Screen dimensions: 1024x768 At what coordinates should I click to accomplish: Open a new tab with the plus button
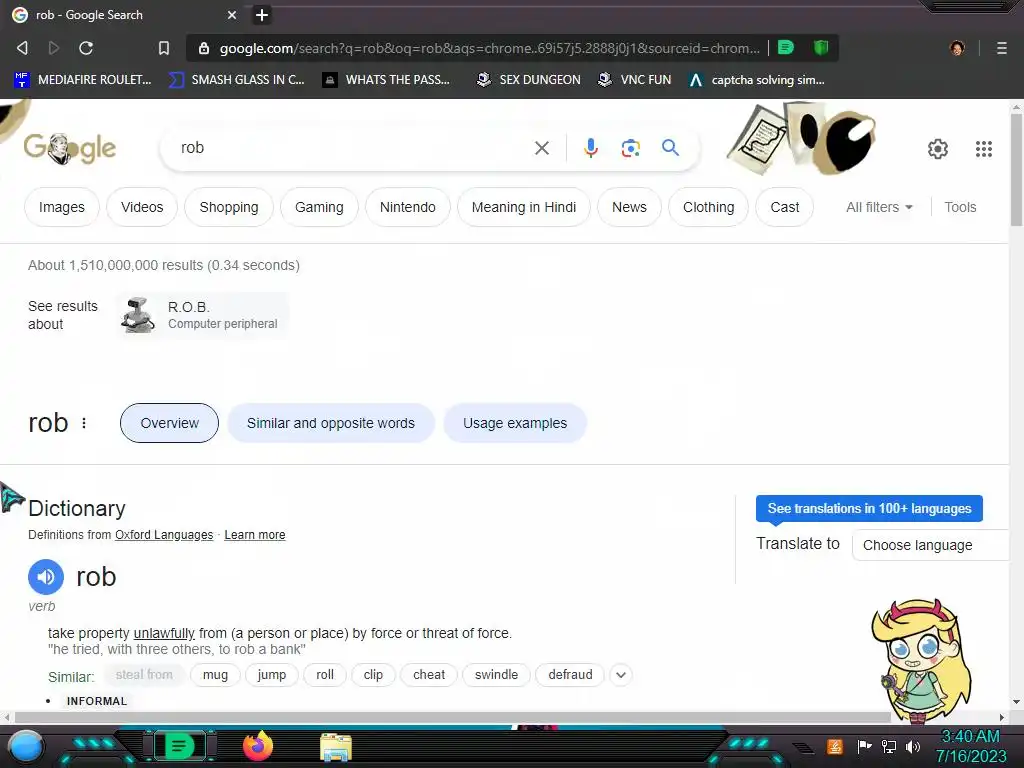click(x=262, y=14)
